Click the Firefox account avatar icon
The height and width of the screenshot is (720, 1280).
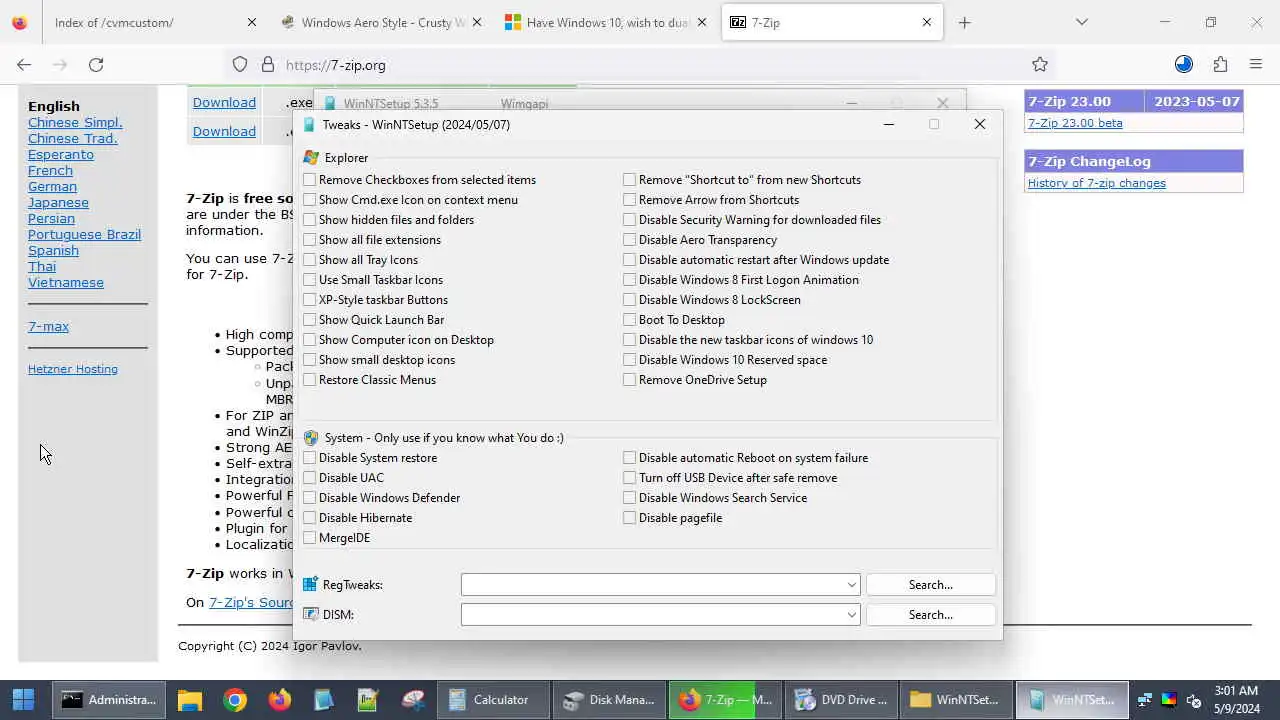pos(1184,65)
